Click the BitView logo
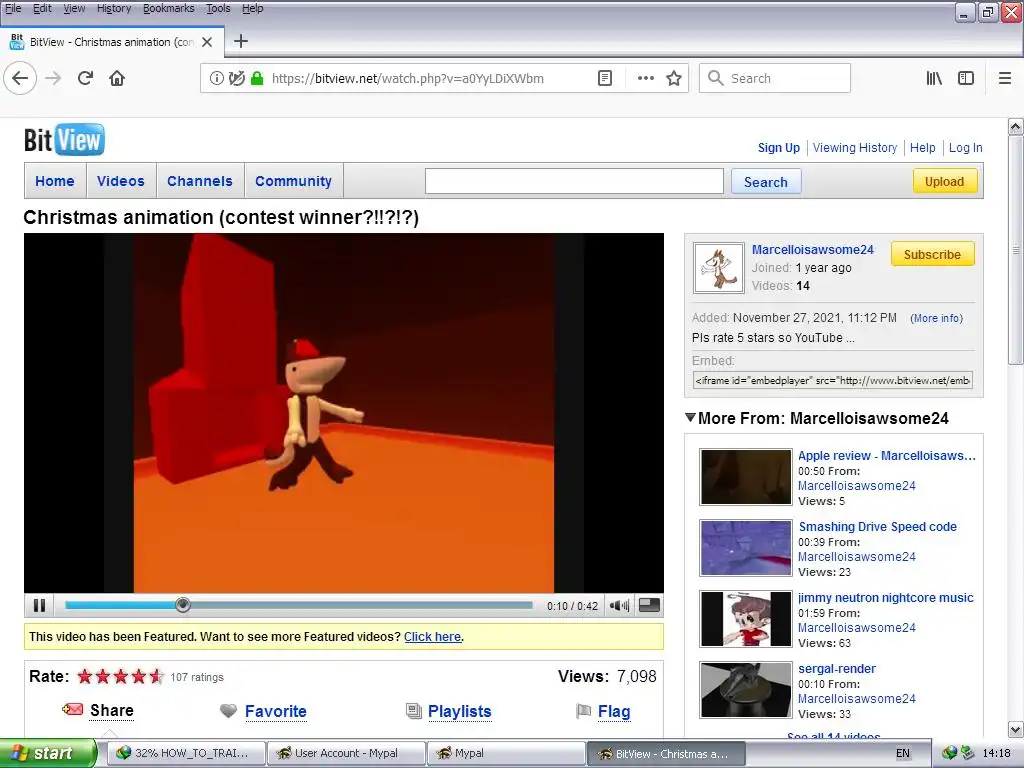This screenshot has height=768, width=1024. pyautogui.click(x=64, y=140)
